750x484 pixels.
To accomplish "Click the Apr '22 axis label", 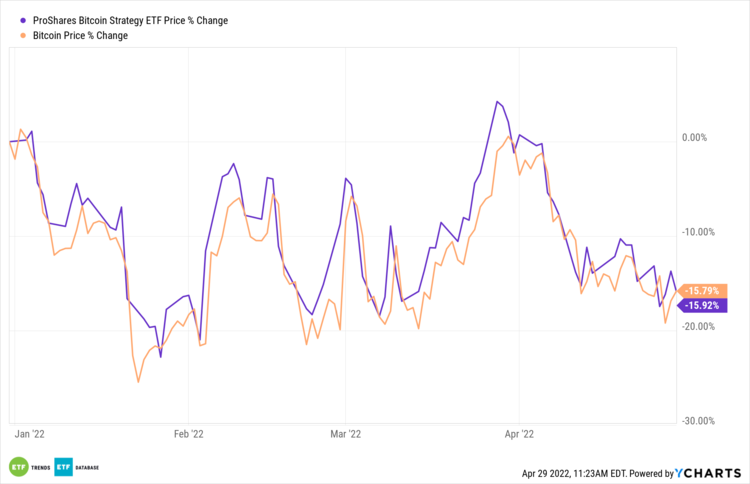I will pyautogui.click(x=519, y=435).
